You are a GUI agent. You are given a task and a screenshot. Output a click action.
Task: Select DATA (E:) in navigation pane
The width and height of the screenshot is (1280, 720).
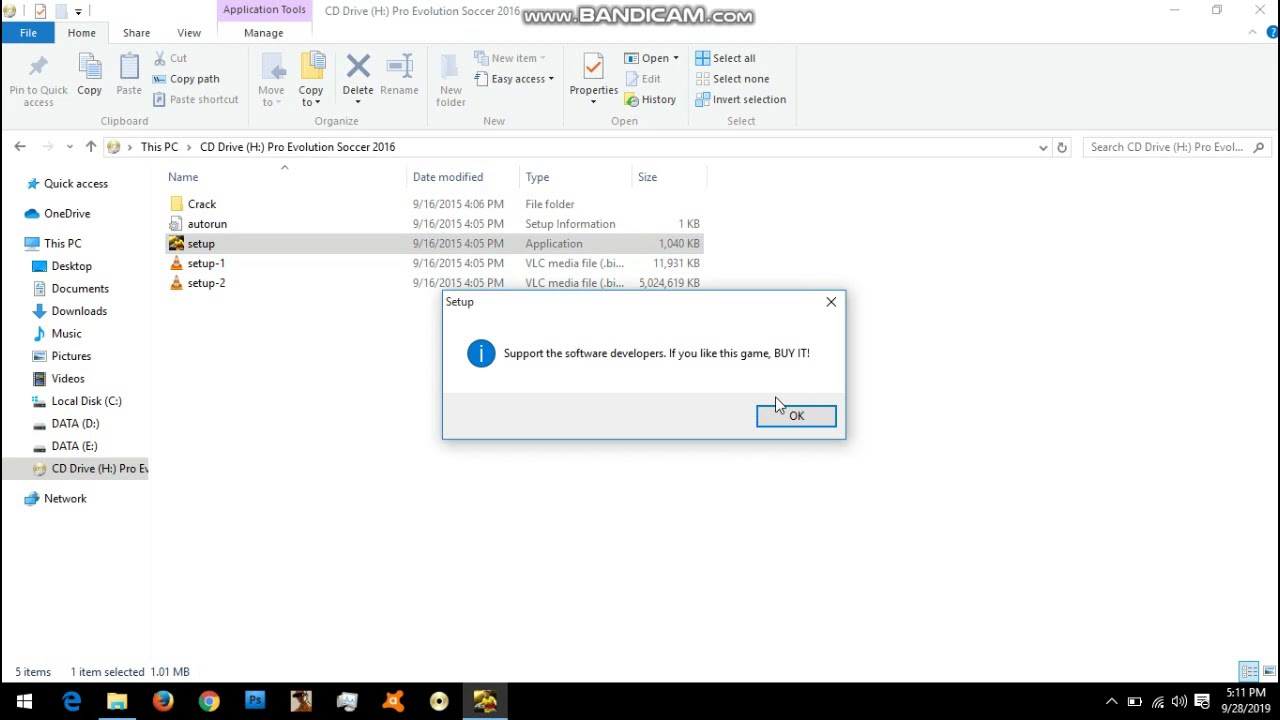[x=74, y=446]
